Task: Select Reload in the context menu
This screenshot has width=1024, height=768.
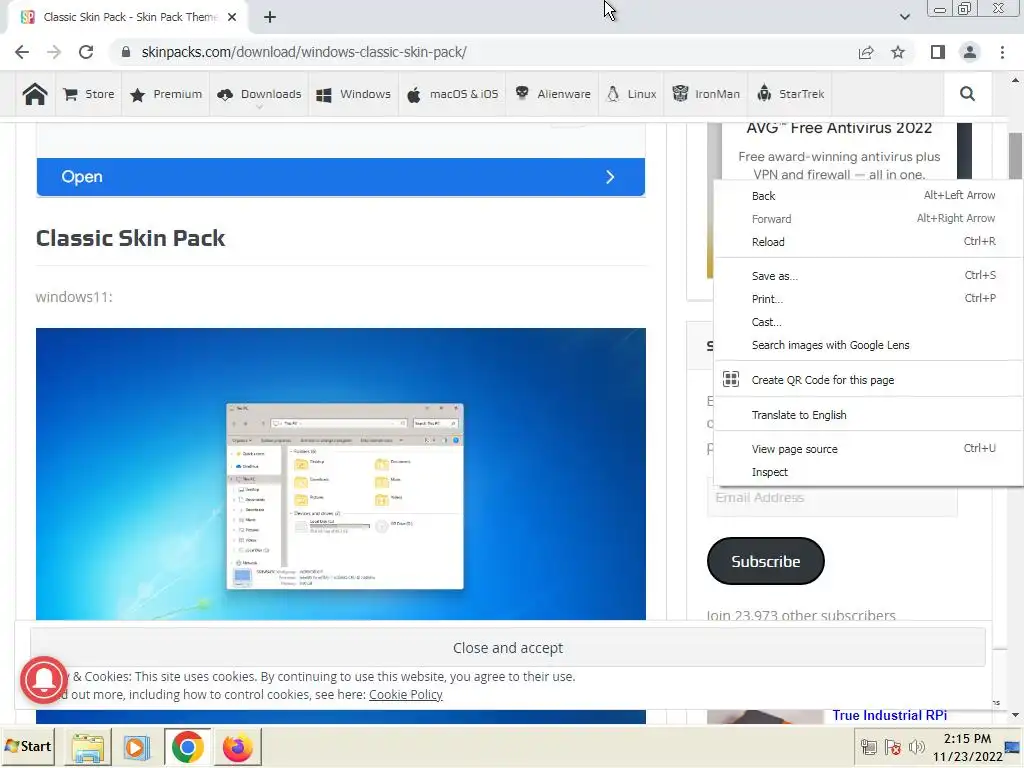Action: click(x=869, y=242)
